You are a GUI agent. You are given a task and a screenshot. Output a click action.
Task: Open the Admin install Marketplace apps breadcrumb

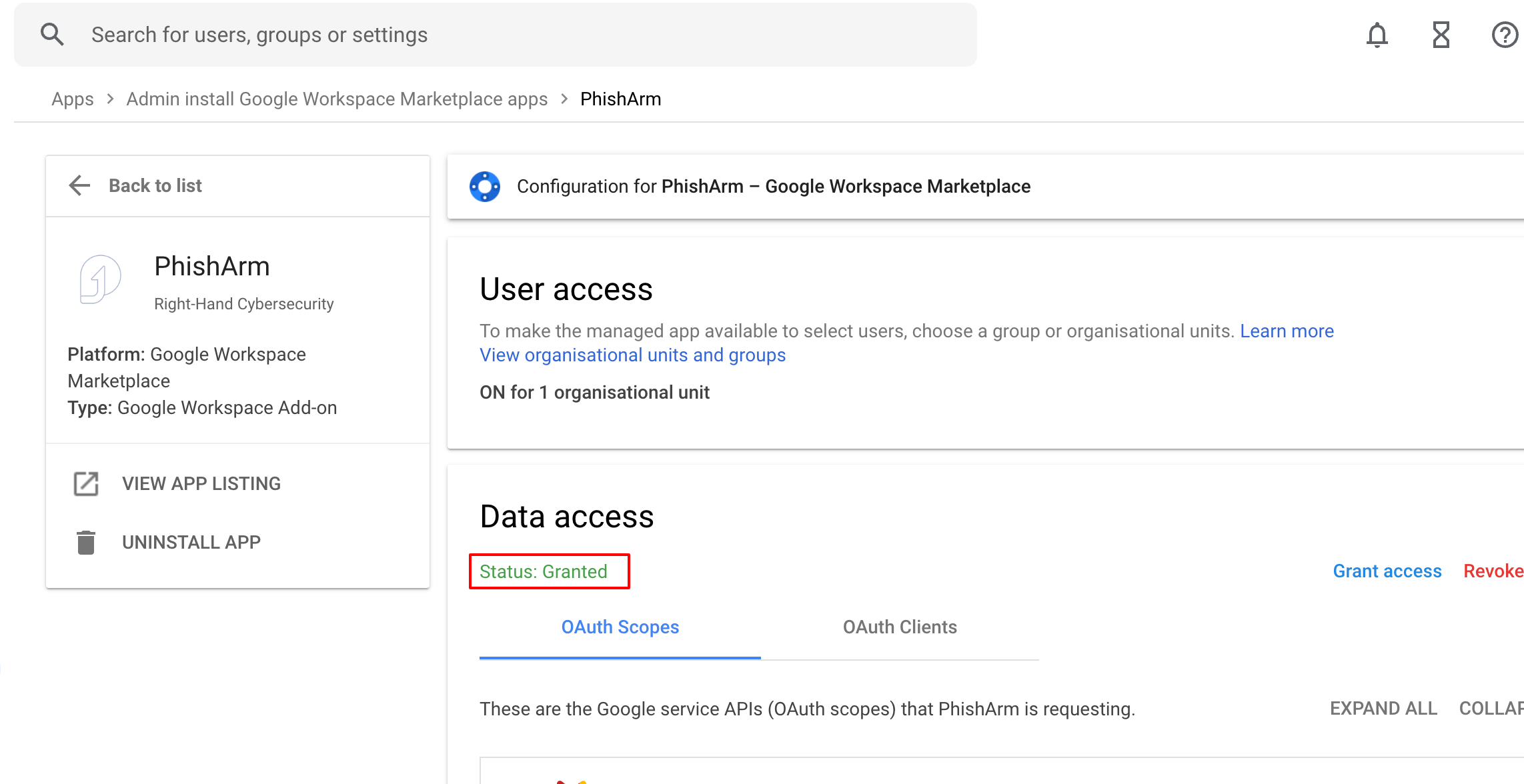click(x=337, y=99)
